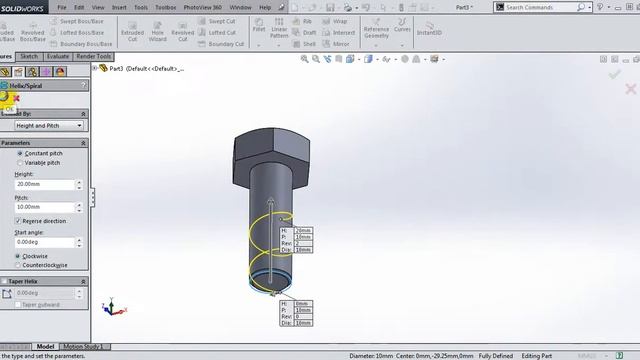Adjust Pitch with spinner arrows
This screenshot has height=360, width=640.
(x=79, y=207)
